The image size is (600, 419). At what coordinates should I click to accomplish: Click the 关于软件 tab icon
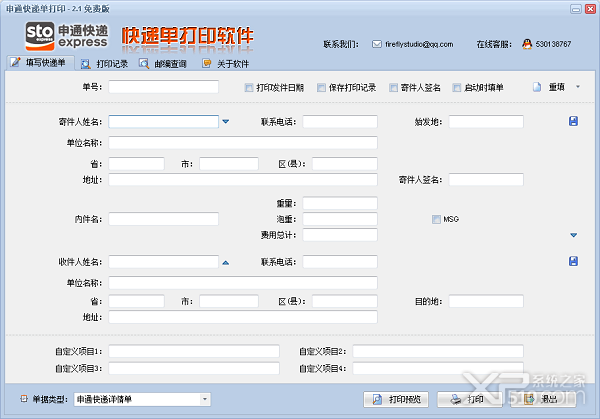point(207,63)
